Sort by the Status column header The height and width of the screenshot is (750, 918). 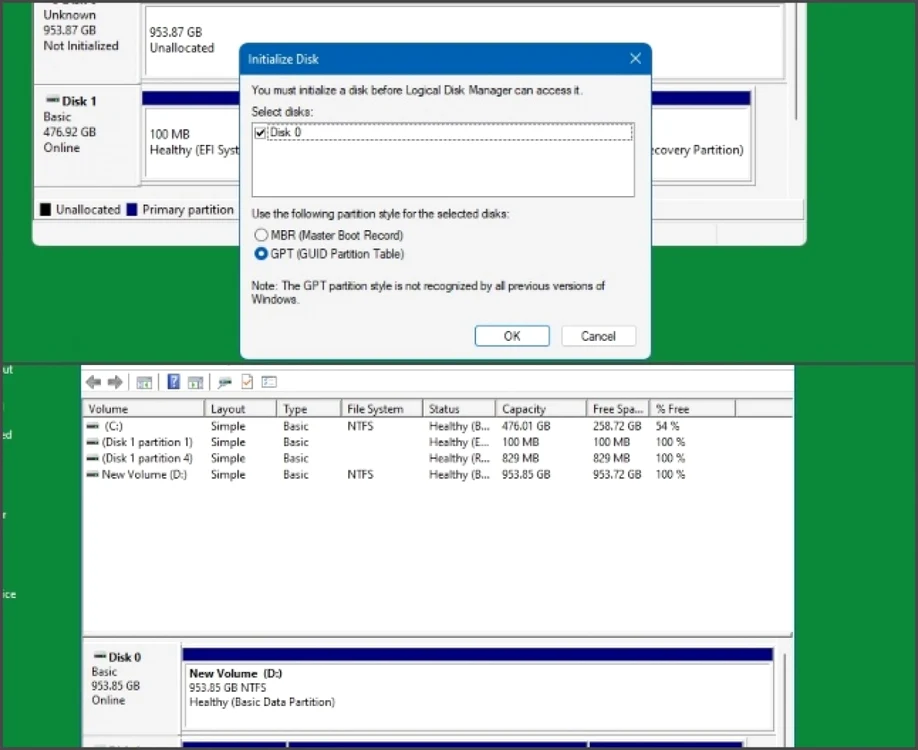[x=458, y=409]
